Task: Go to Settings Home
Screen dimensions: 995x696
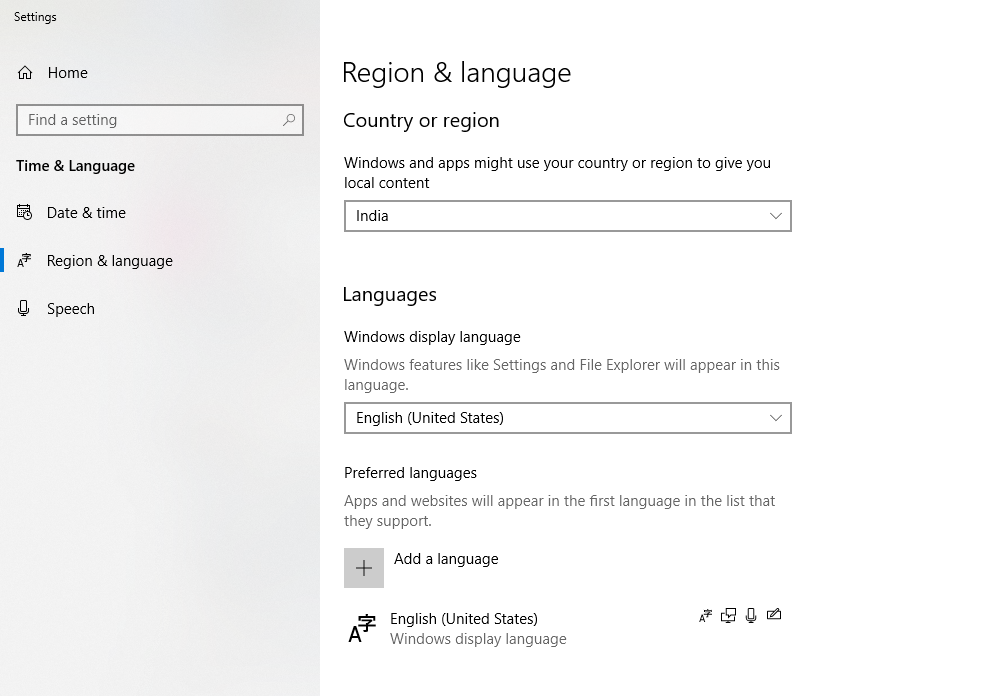Action: pyautogui.click(x=67, y=73)
